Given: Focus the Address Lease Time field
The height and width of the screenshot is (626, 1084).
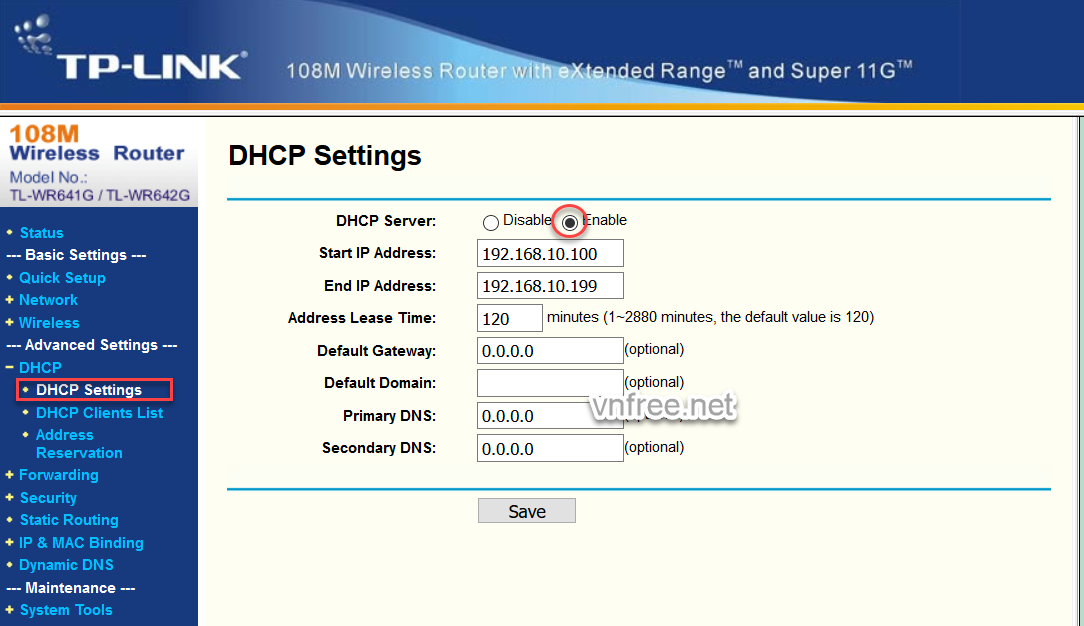Looking at the screenshot, I should pos(509,319).
